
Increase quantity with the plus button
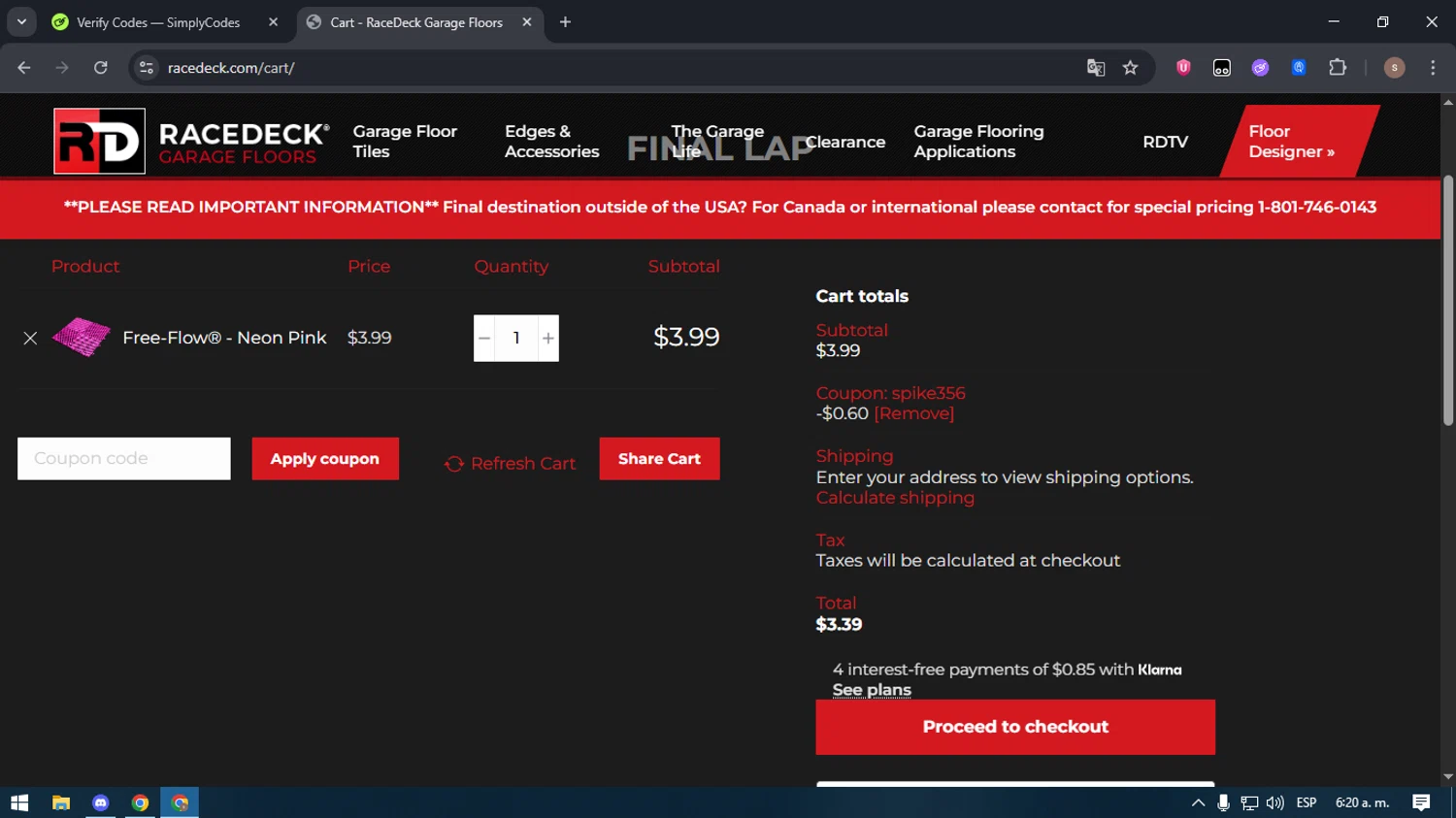click(548, 338)
